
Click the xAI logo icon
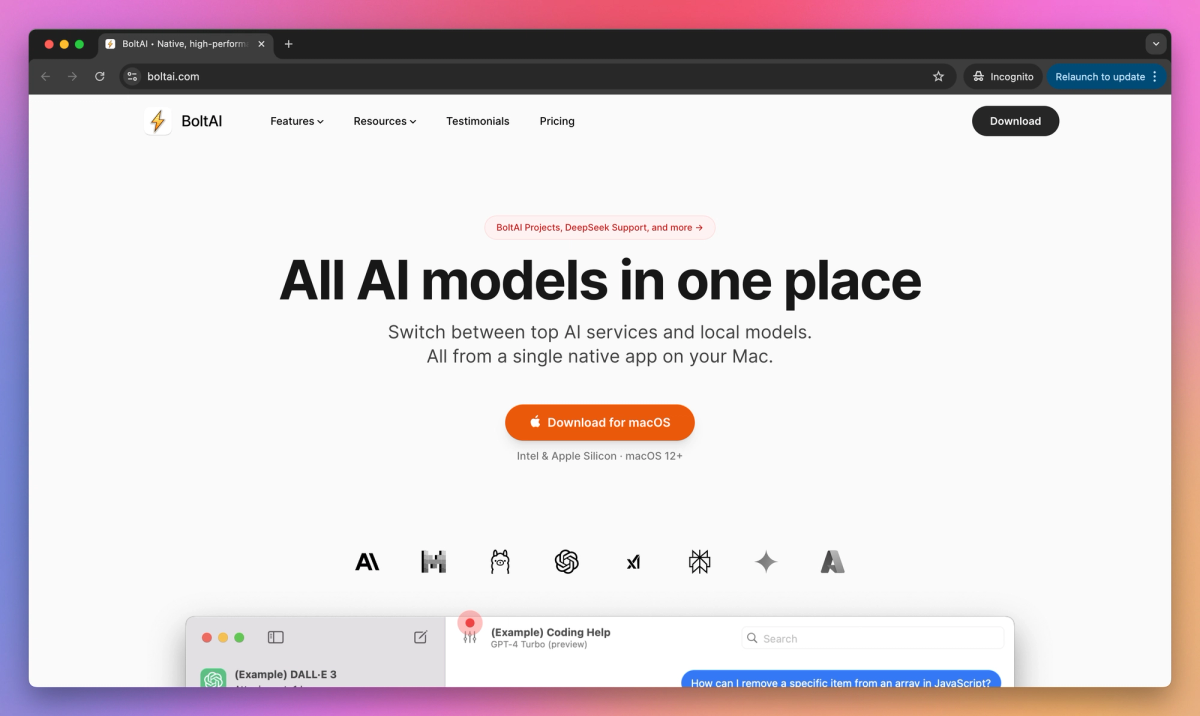[633, 562]
